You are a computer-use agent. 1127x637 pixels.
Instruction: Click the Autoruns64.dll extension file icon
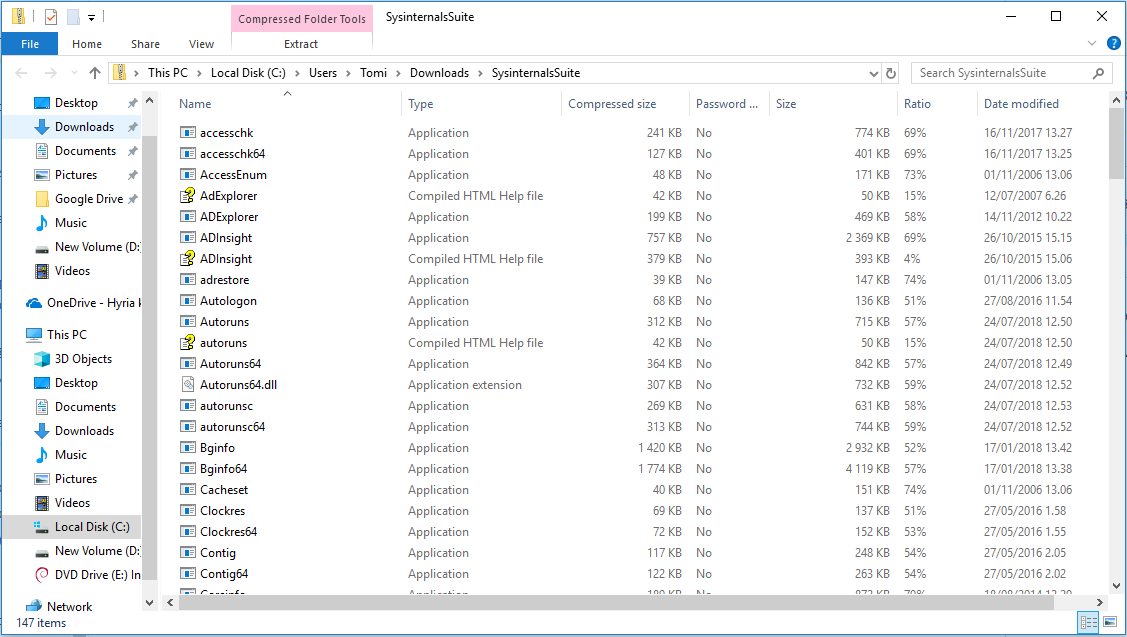point(188,385)
